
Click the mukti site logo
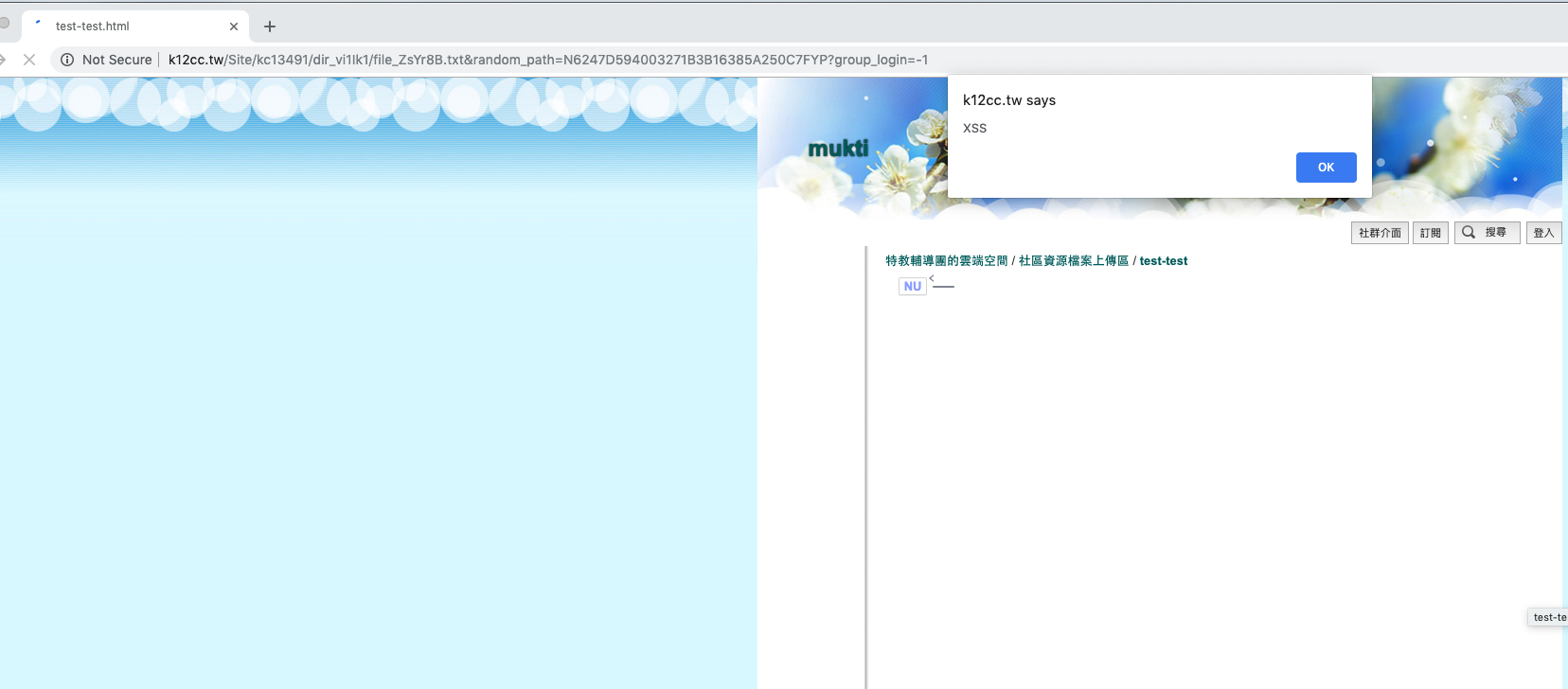point(838,149)
